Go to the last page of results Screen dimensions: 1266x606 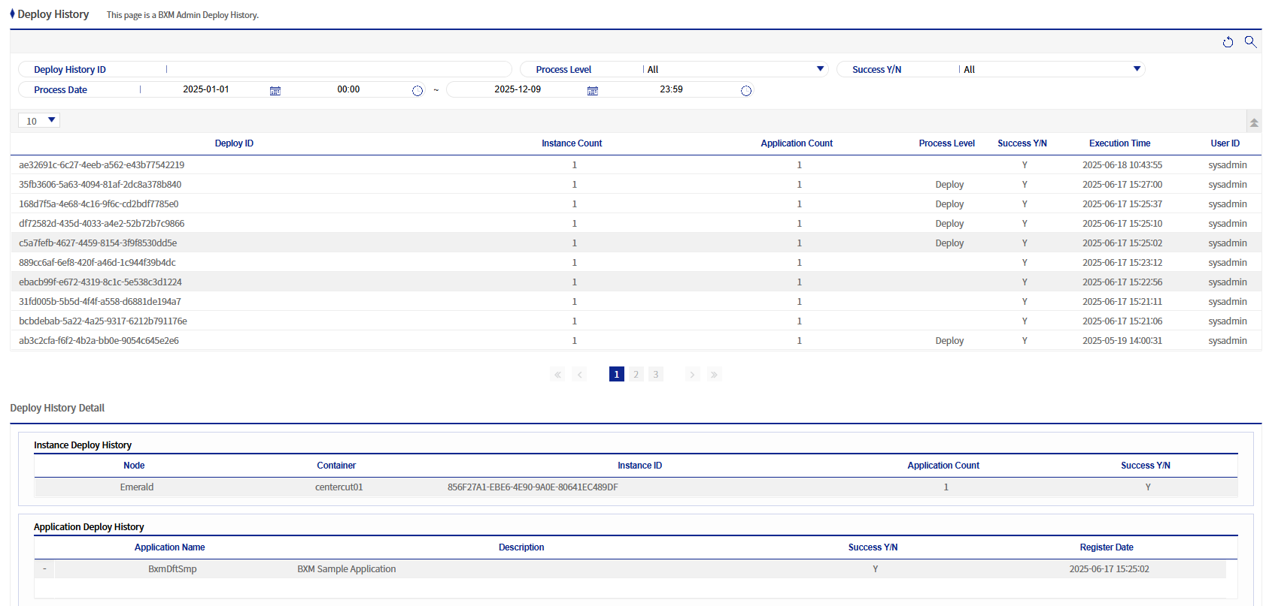click(x=714, y=375)
